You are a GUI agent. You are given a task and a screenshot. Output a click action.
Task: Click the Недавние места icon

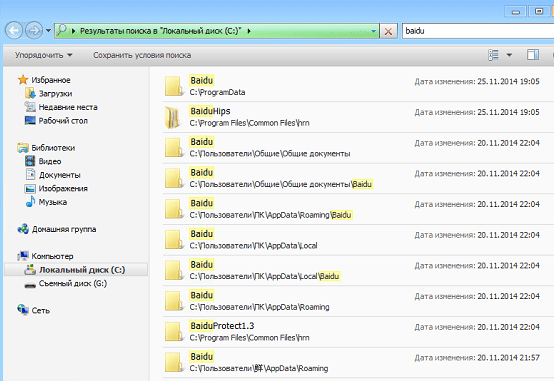[30, 107]
